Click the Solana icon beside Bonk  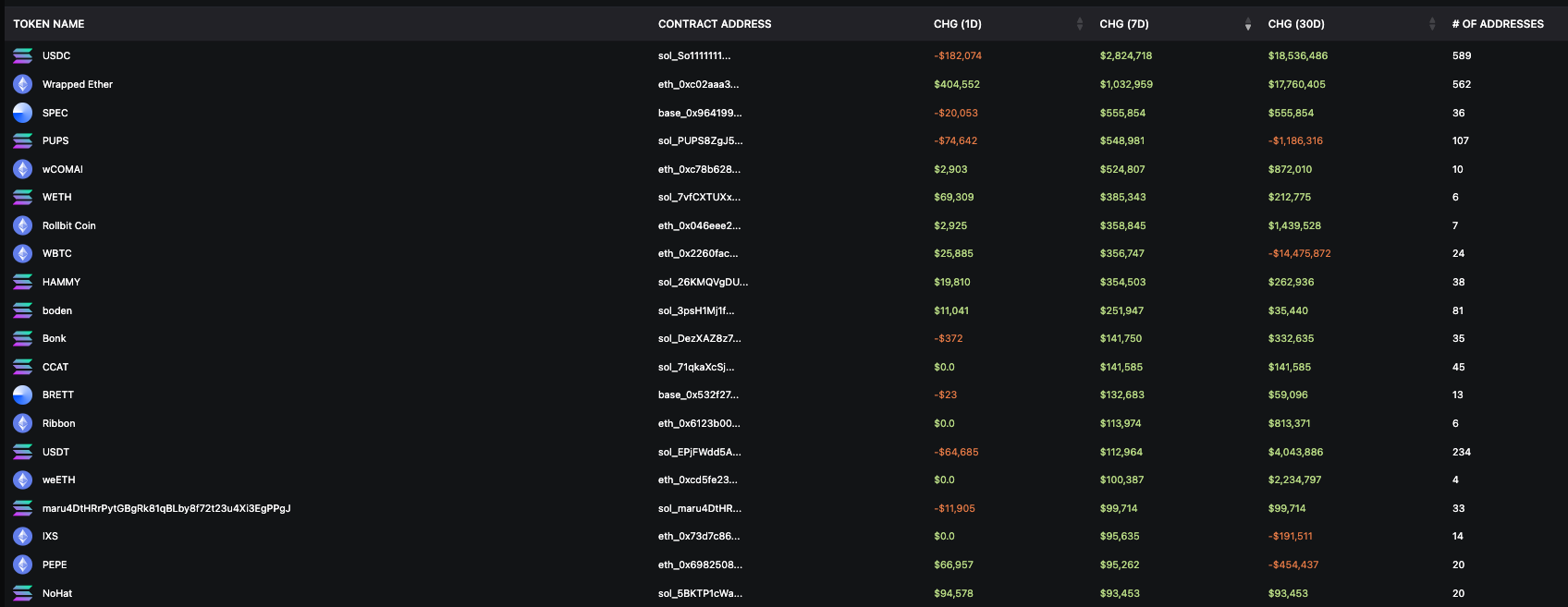[x=23, y=339]
